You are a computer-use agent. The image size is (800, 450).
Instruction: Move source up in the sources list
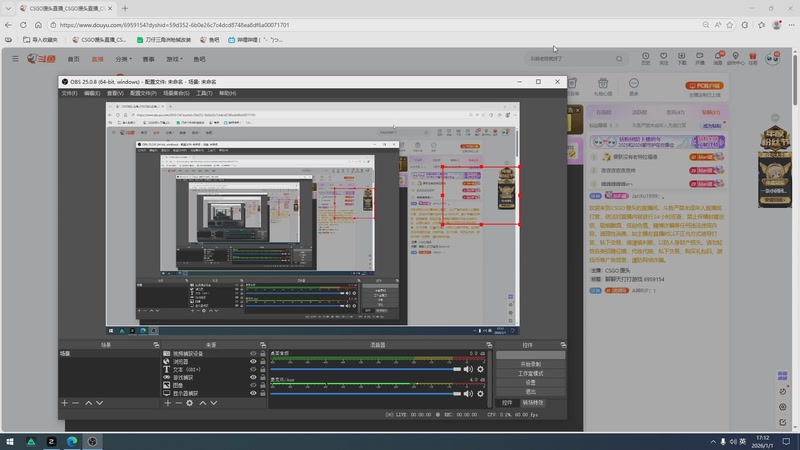coord(203,403)
